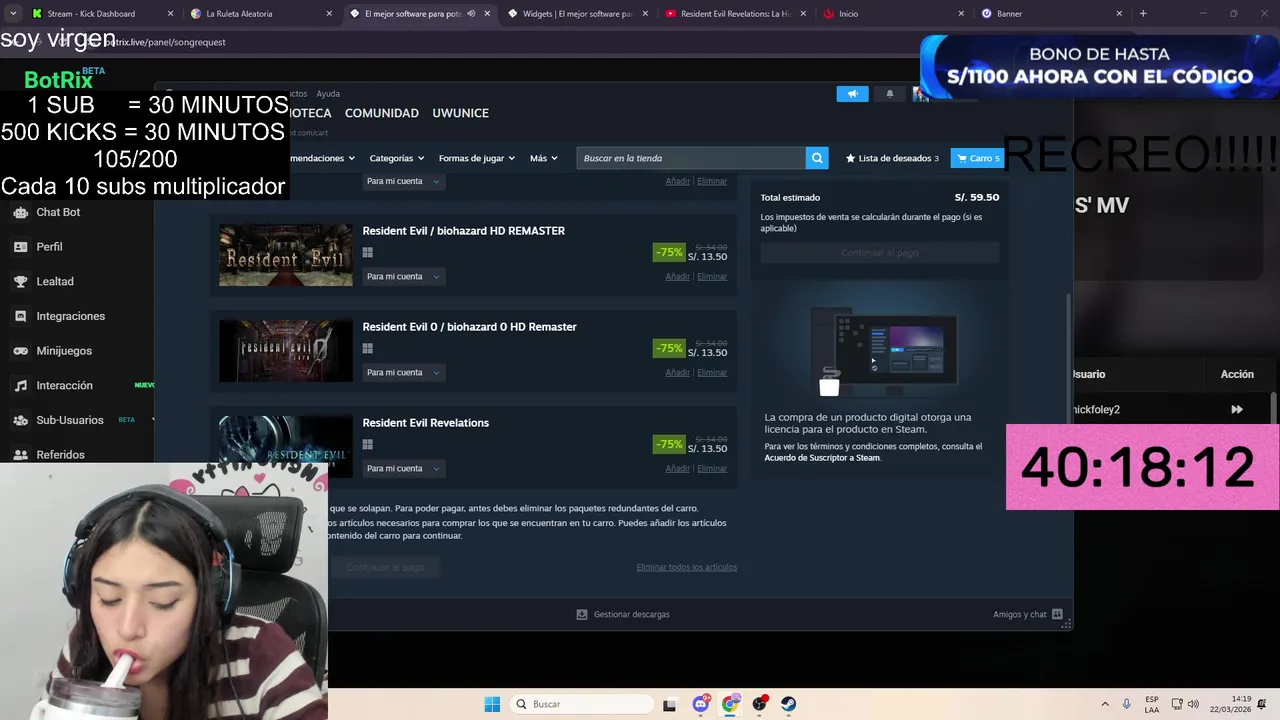Open the Resident Evil HD REMASTER thumbnail

tap(286, 255)
